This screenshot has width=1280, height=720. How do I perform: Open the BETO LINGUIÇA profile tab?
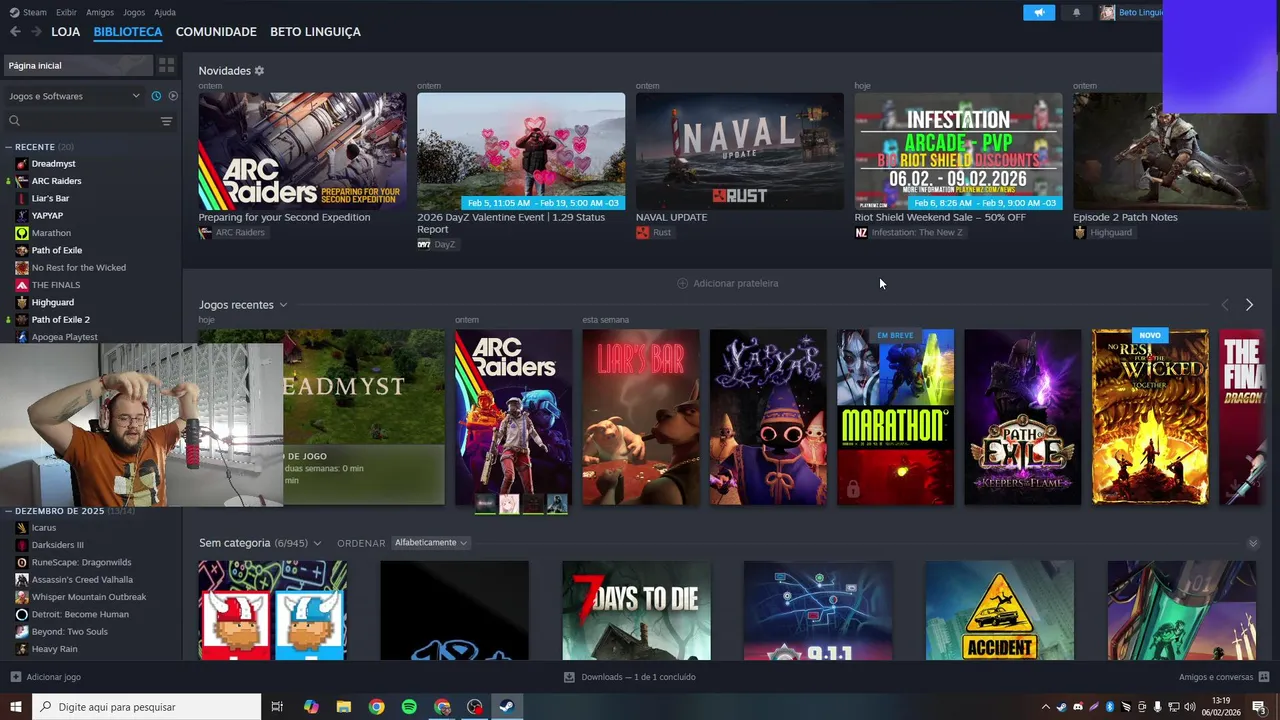coord(315,32)
